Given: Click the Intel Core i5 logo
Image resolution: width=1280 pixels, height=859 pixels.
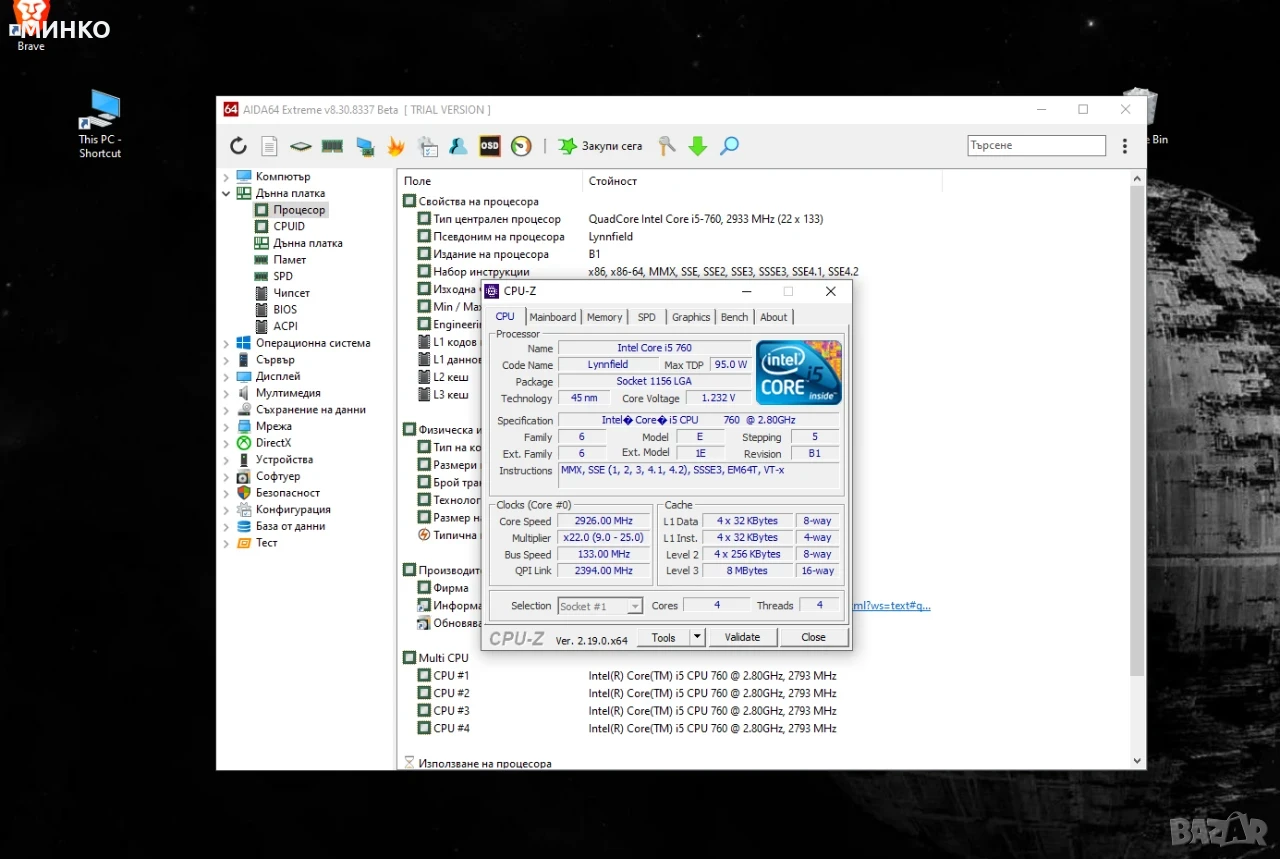Looking at the screenshot, I should click(x=799, y=372).
